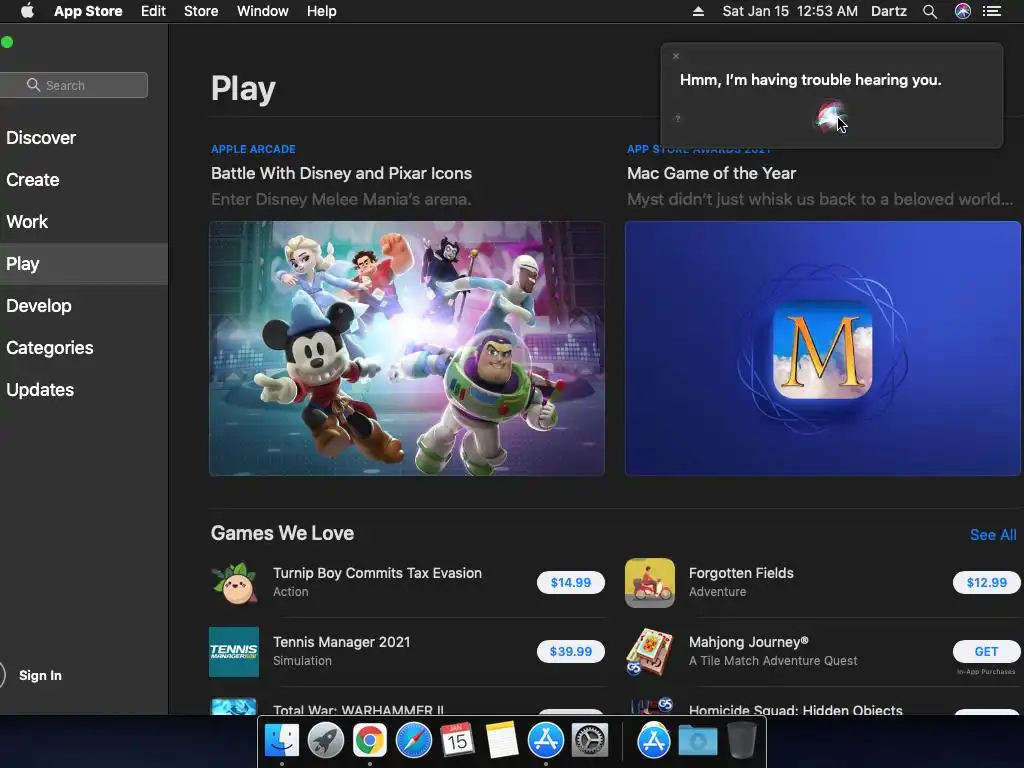Open the Apple menu
The image size is (1024, 768).
pyautogui.click(x=27, y=11)
